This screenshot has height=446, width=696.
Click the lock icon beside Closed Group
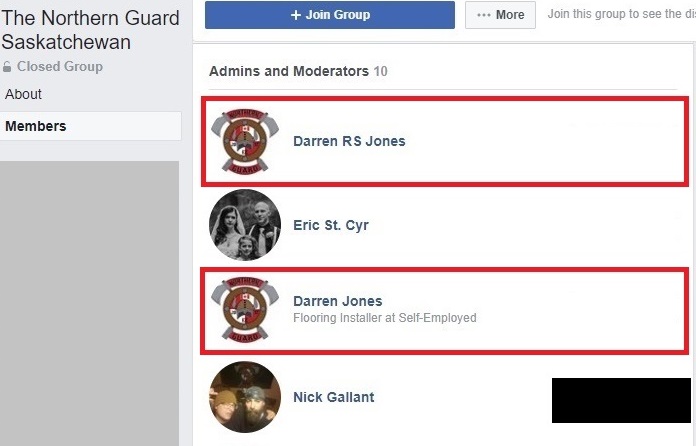(x=7, y=67)
